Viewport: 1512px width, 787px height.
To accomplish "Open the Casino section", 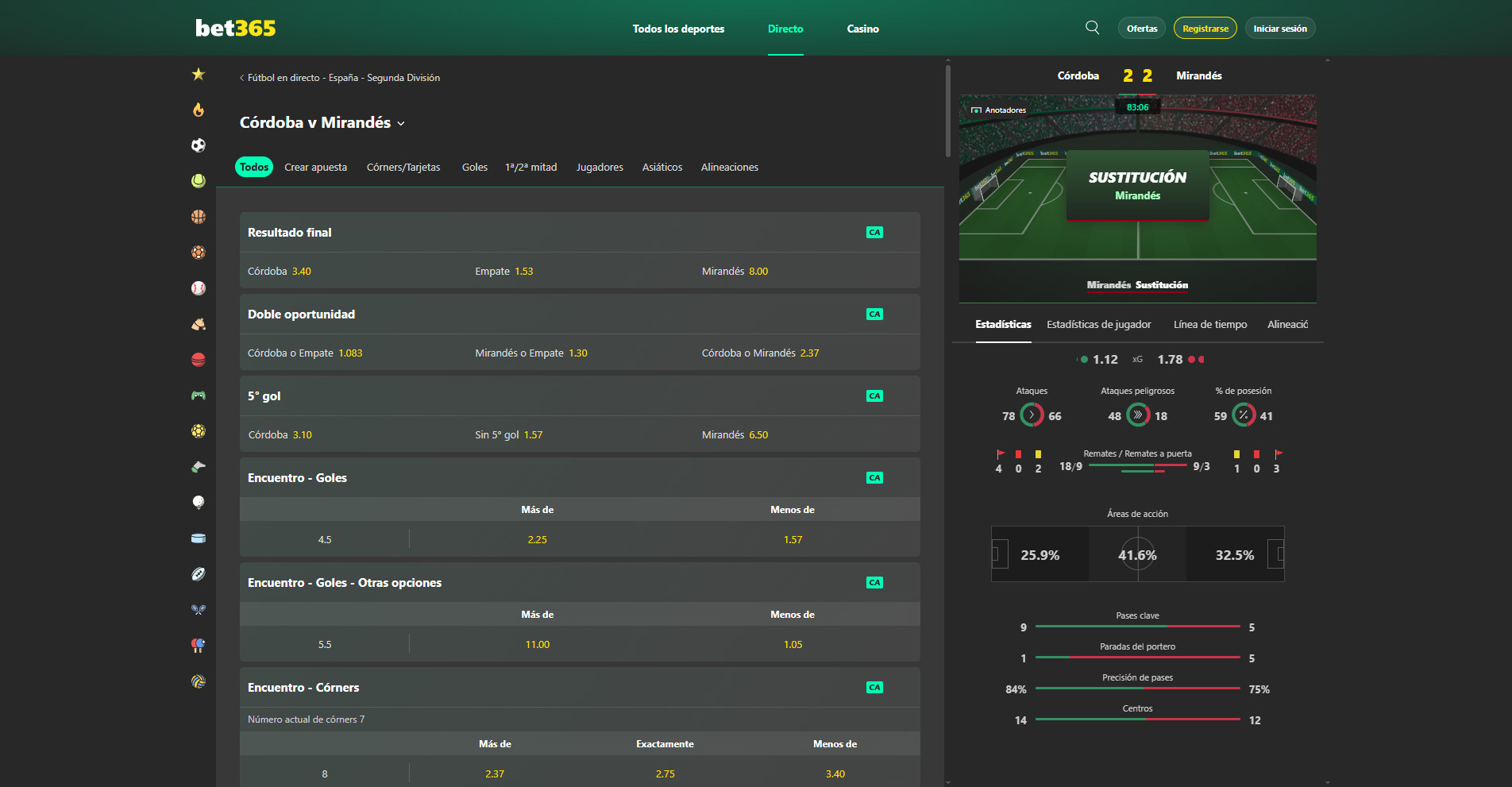I will pos(863,29).
